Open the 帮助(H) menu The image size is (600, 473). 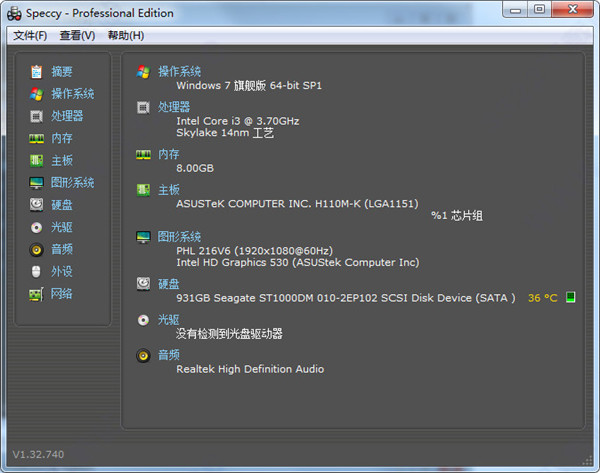[x=126, y=36]
